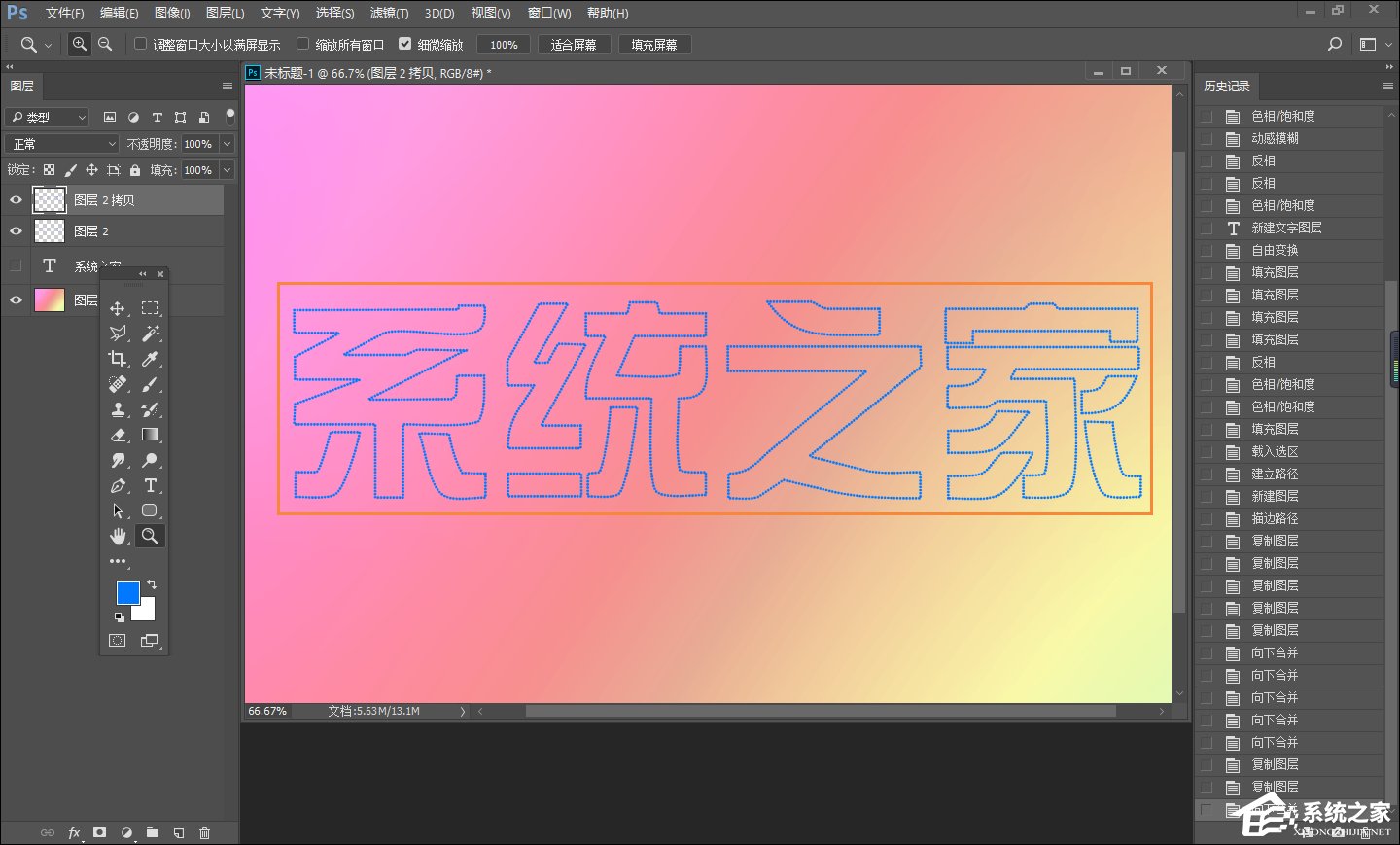Select the Clone Stamp tool
Screen dimensions: 1400x845
coord(118,409)
